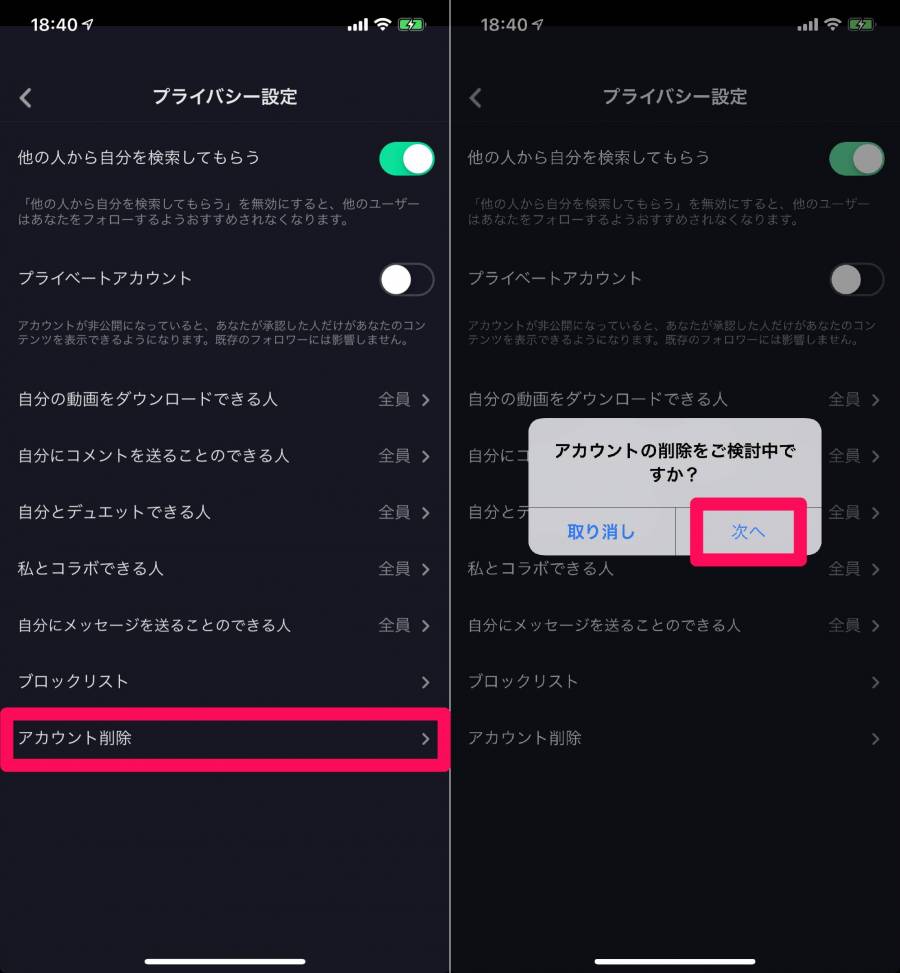Image resolution: width=900 pixels, height=973 pixels.
Task: Toggle プライベートアカウント switch on right screen
Action: tap(857, 279)
